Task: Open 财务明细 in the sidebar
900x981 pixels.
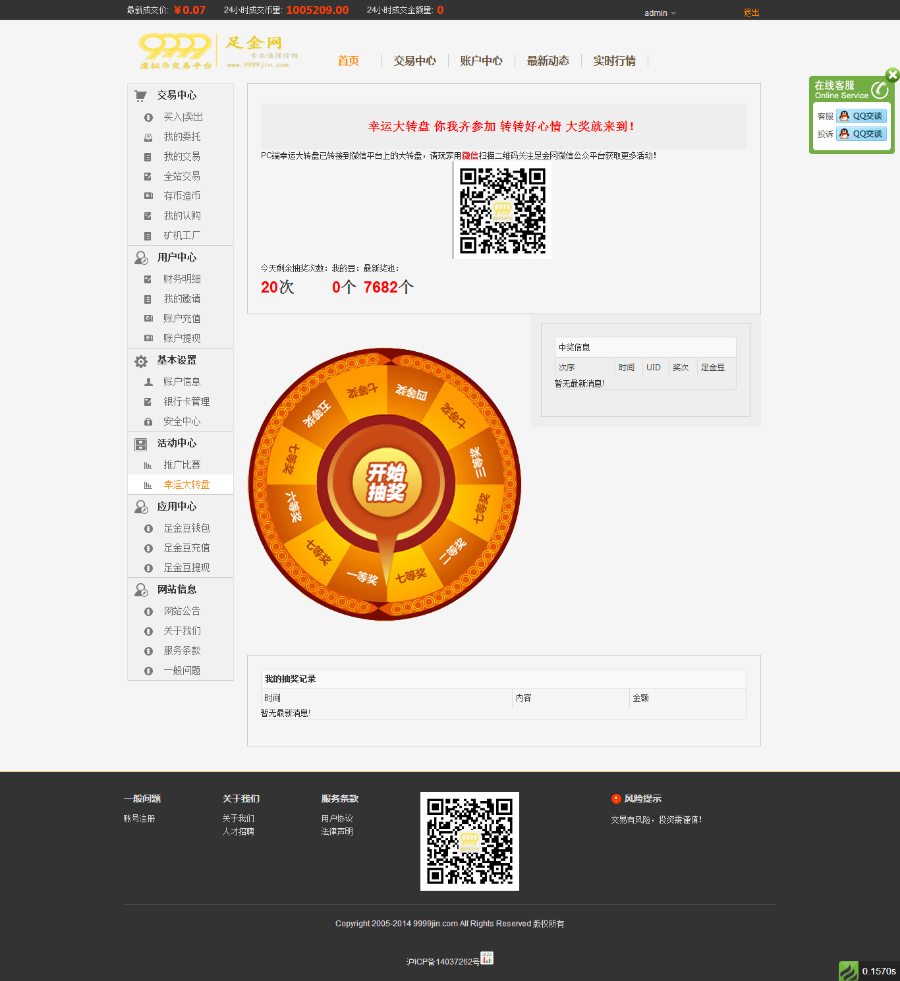Action: [x=182, y=278]
